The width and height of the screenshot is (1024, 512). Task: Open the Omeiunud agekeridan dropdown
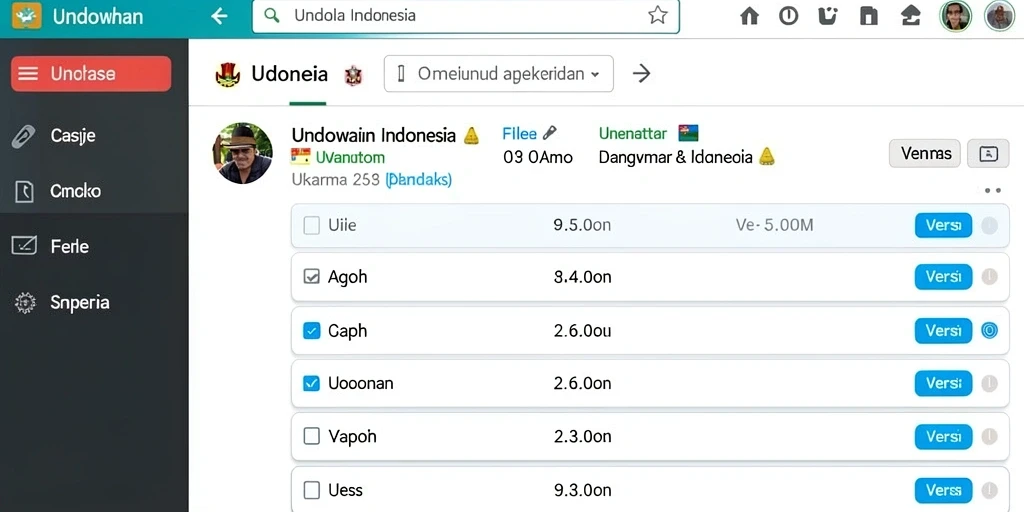(498, 73)
